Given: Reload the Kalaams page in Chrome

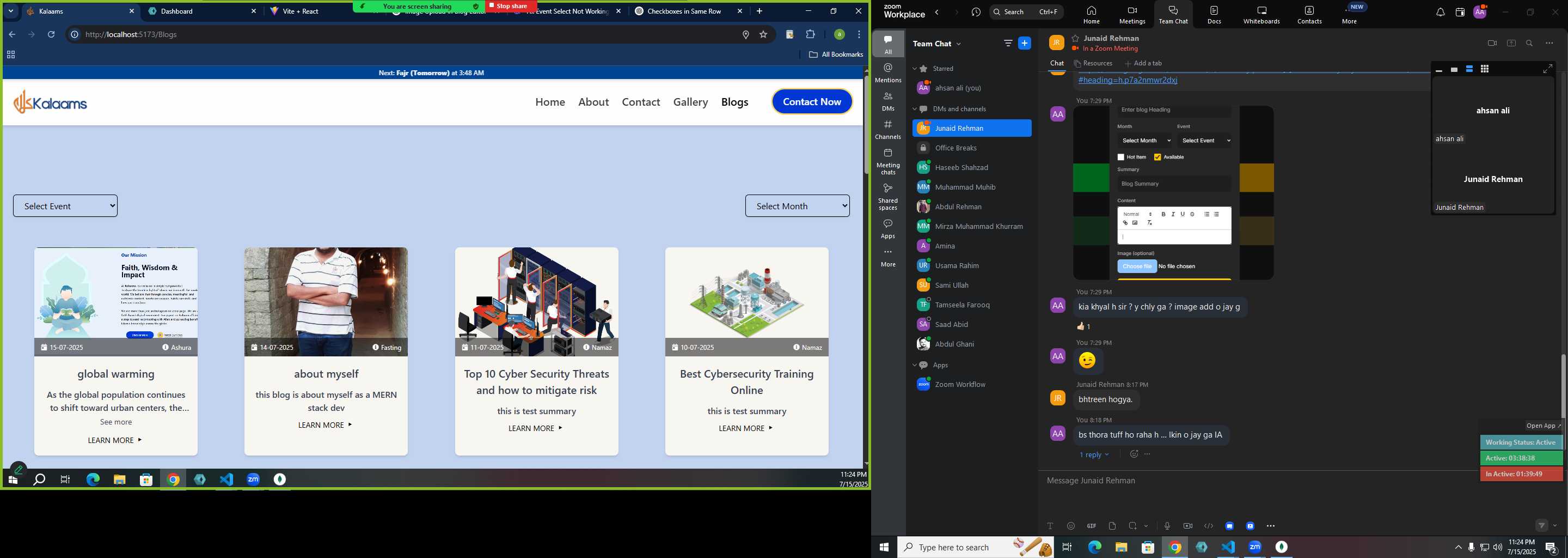Looking at the screenshot, I should [x=51, y=35].
